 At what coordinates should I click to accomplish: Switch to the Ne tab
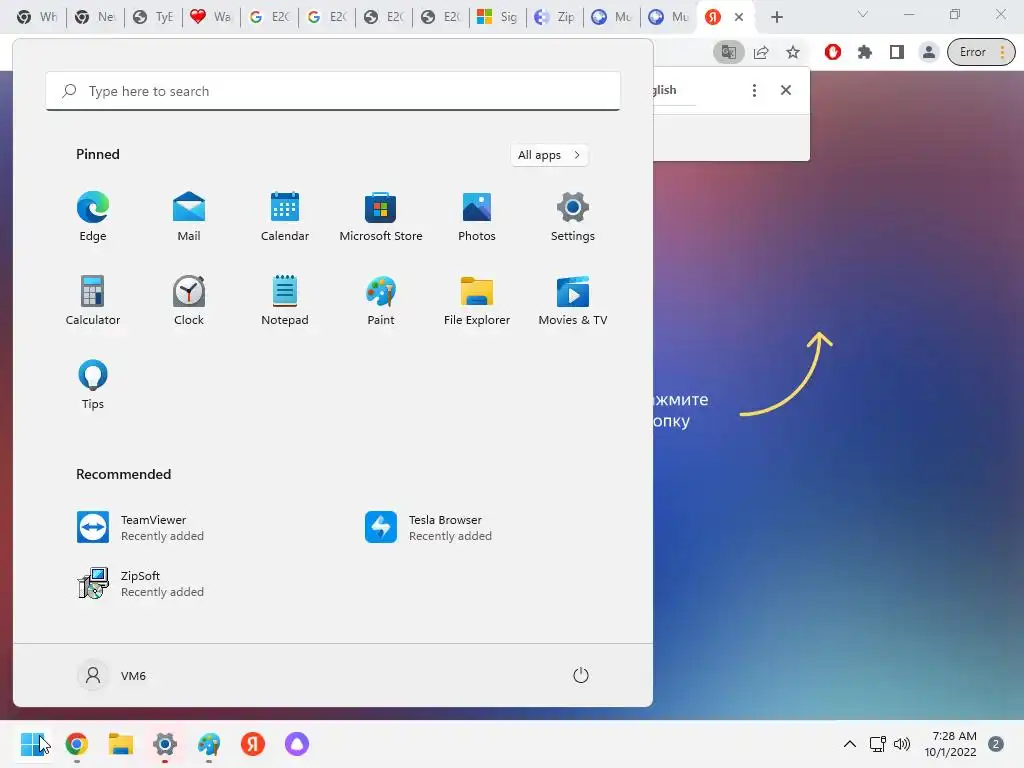[95, 17]
